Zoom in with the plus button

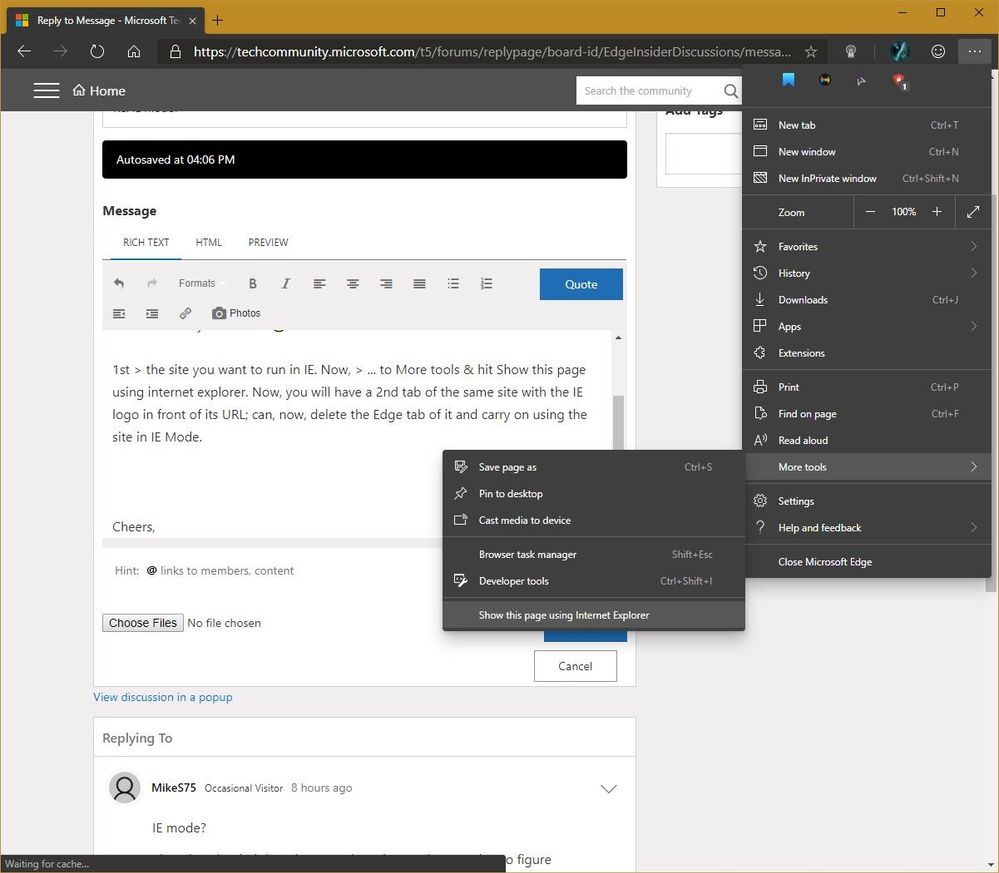click(x=937, y=212)
